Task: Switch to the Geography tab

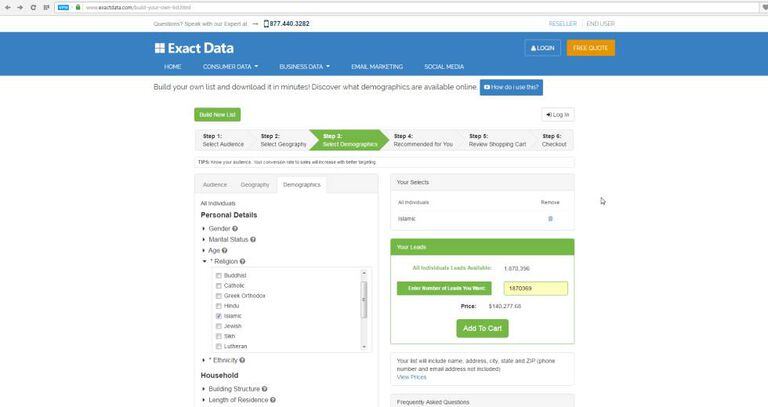Action: point(254,185)
